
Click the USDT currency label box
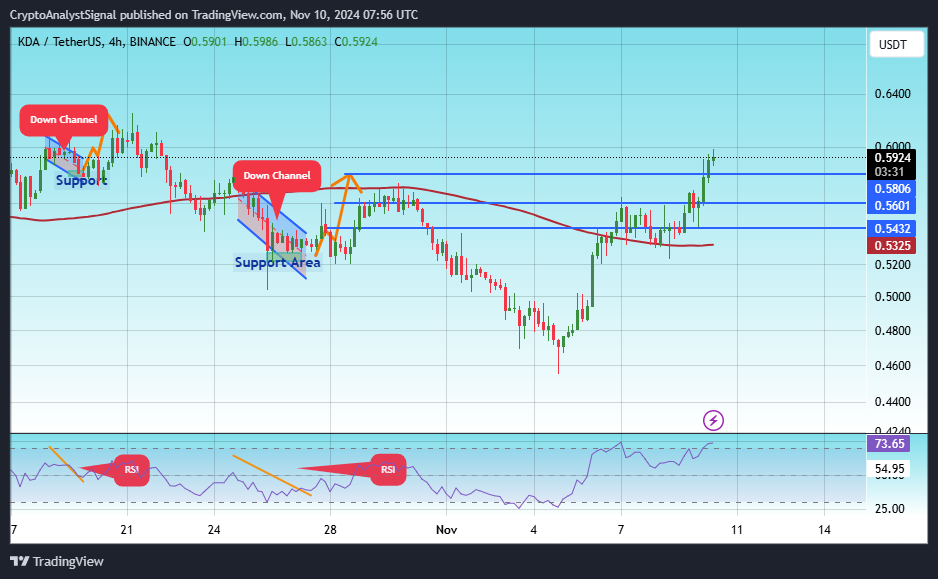pos(896,45)
